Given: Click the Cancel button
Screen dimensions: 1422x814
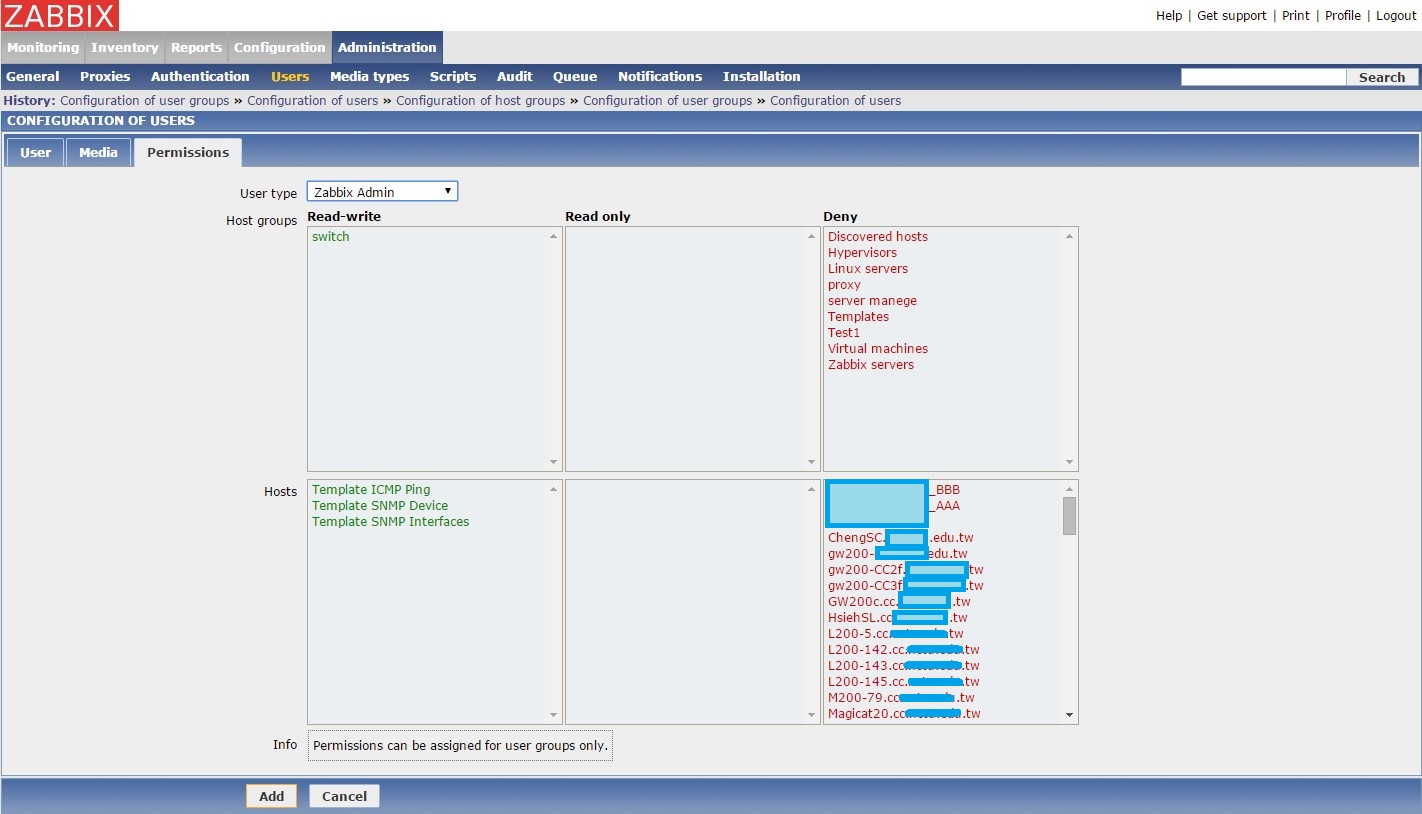Looking at the screenshot, I should (x=344, y=796).
